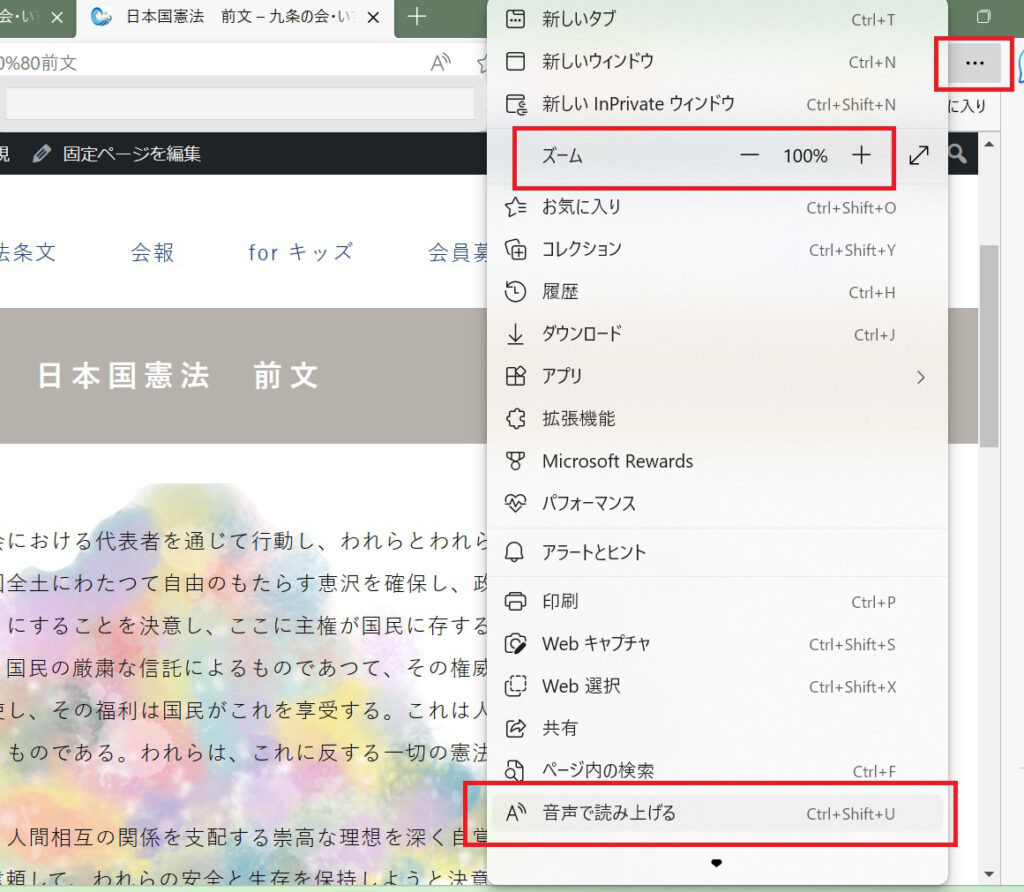The image size is (1024, 892).
Task: Click the Web select icon
Action: point(515,686)
